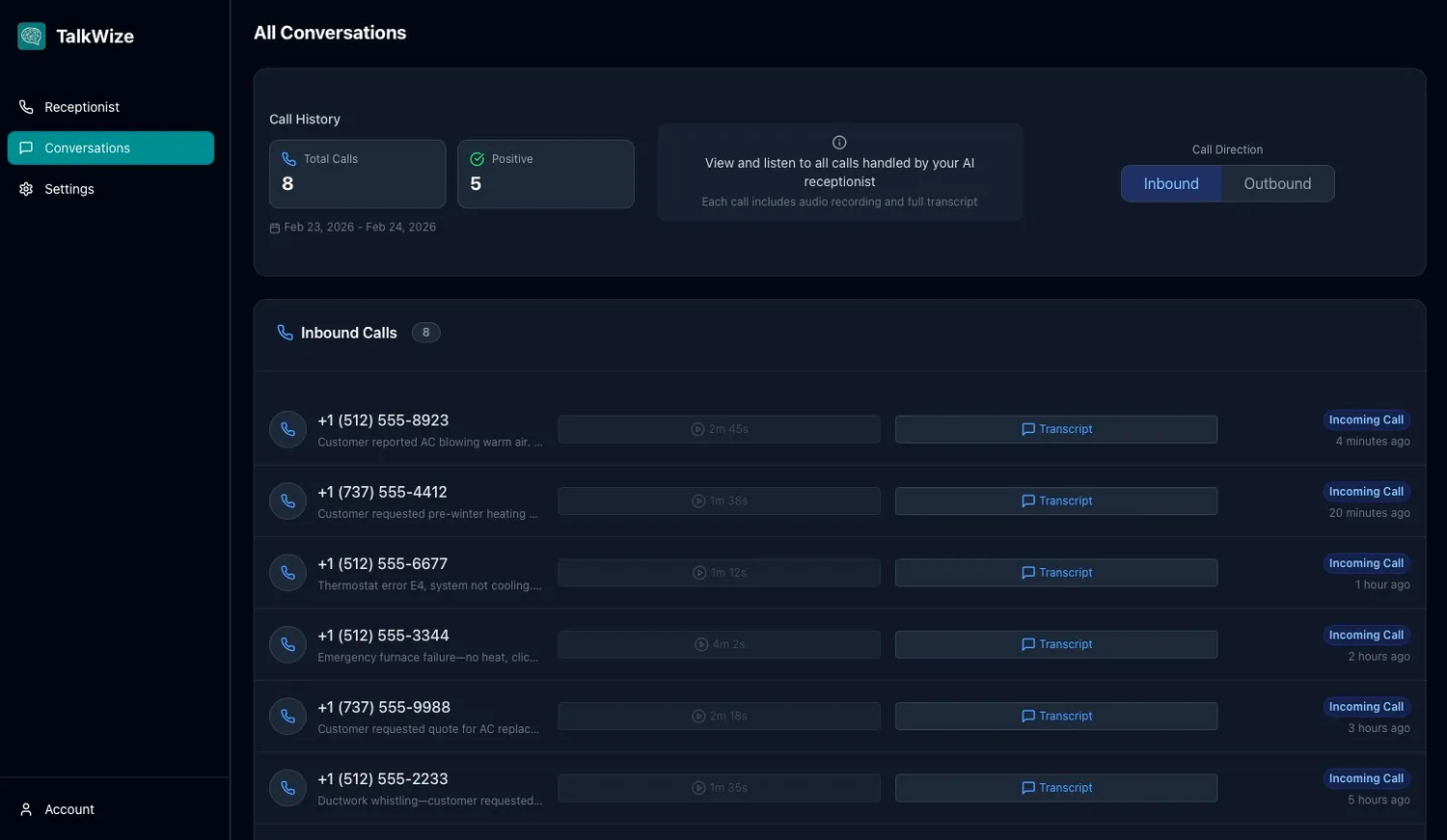Click the calendar icon next to date range
The width and height of the screenshot is (1447, 840).
[275, 228]
